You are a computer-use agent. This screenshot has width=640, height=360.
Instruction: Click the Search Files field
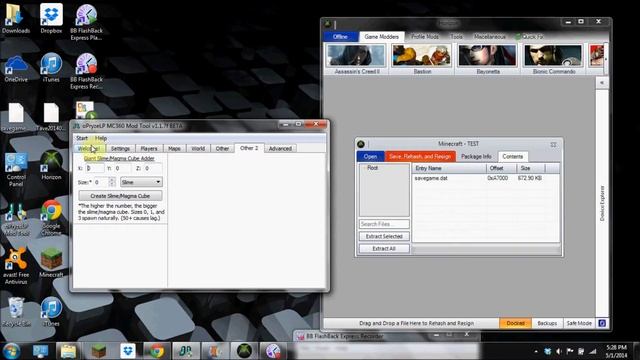(x=384, y=224)
